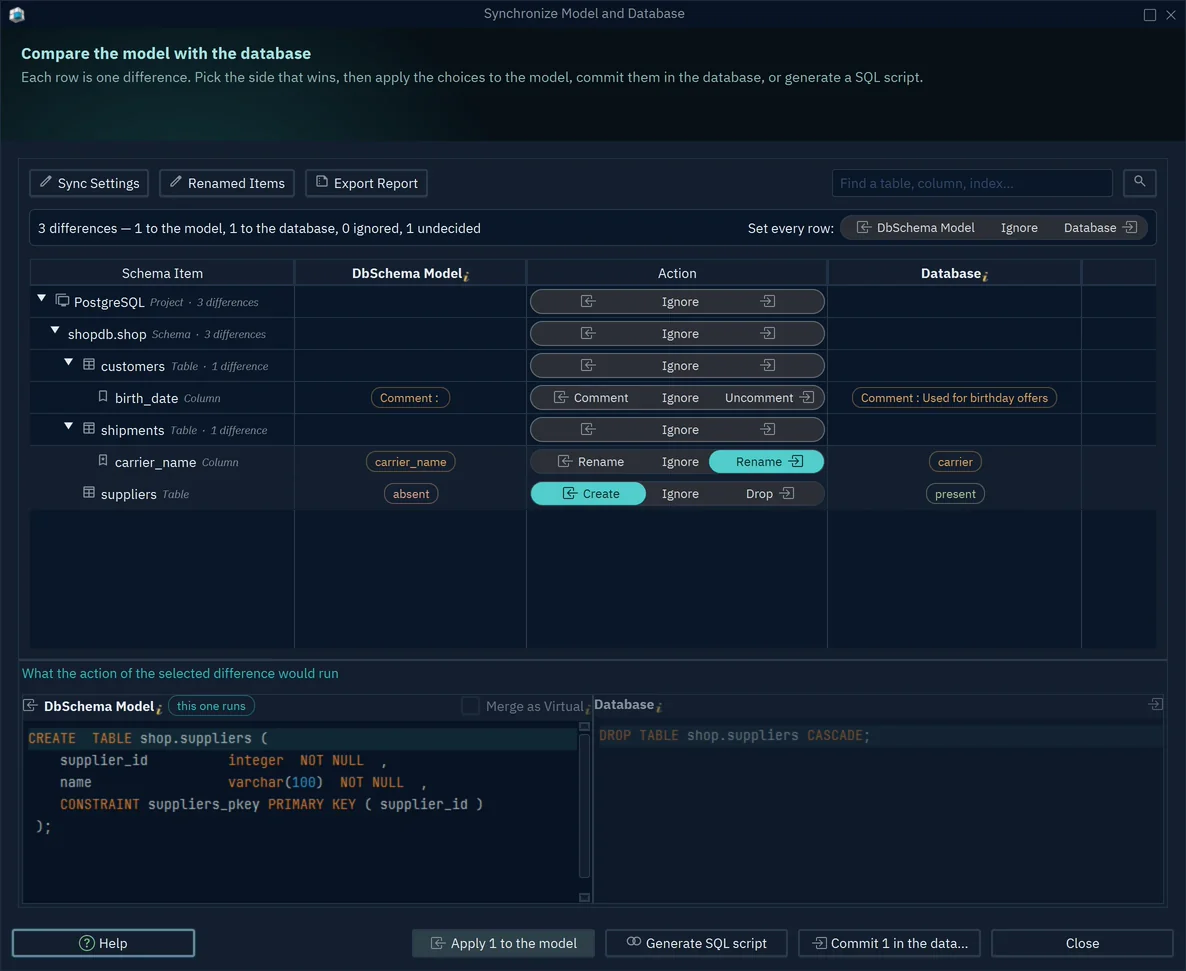Focus the Find a table search field
This screenshot has width=1186, height=971.
tap(972, 183)
